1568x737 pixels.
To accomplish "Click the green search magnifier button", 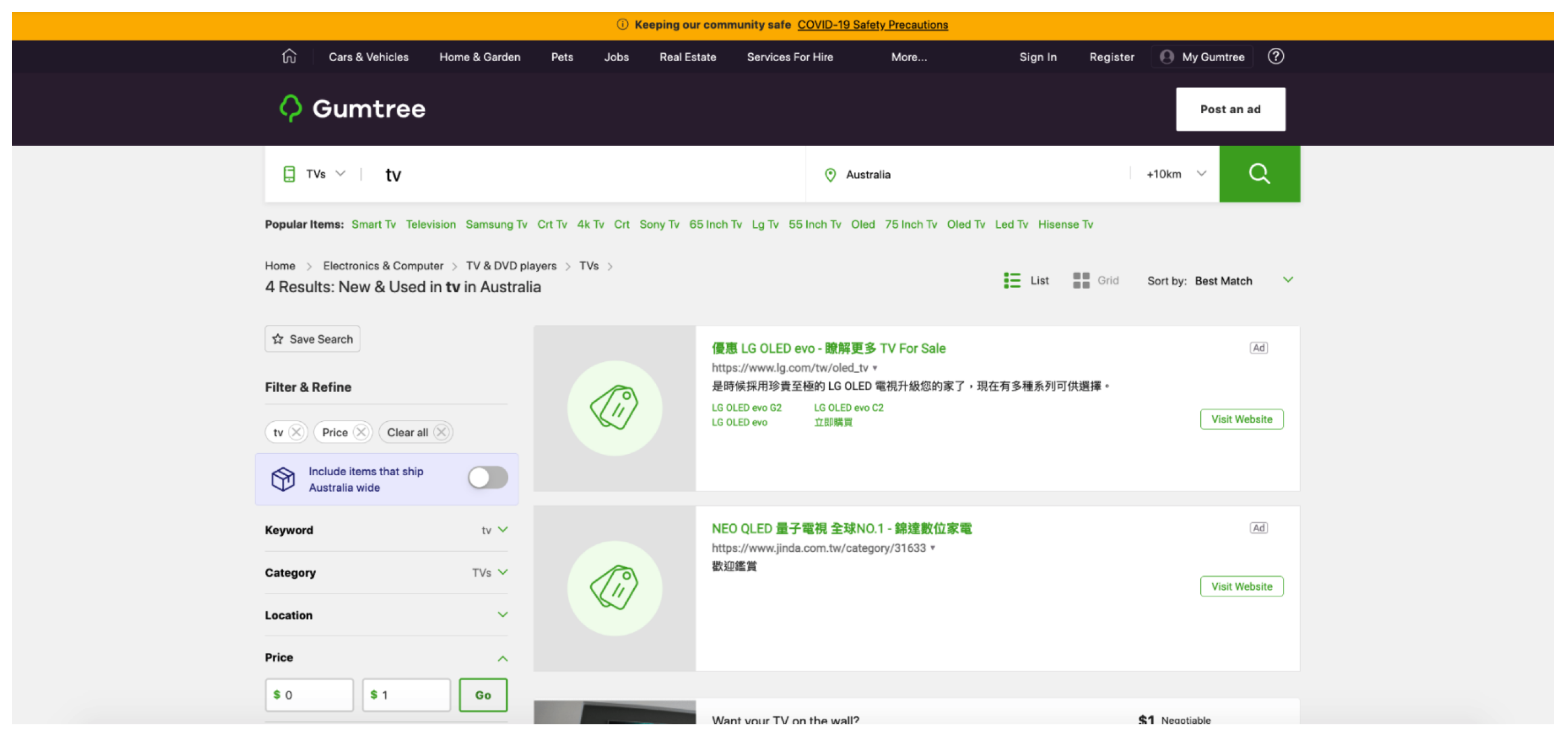I will tap(1259, 174).
